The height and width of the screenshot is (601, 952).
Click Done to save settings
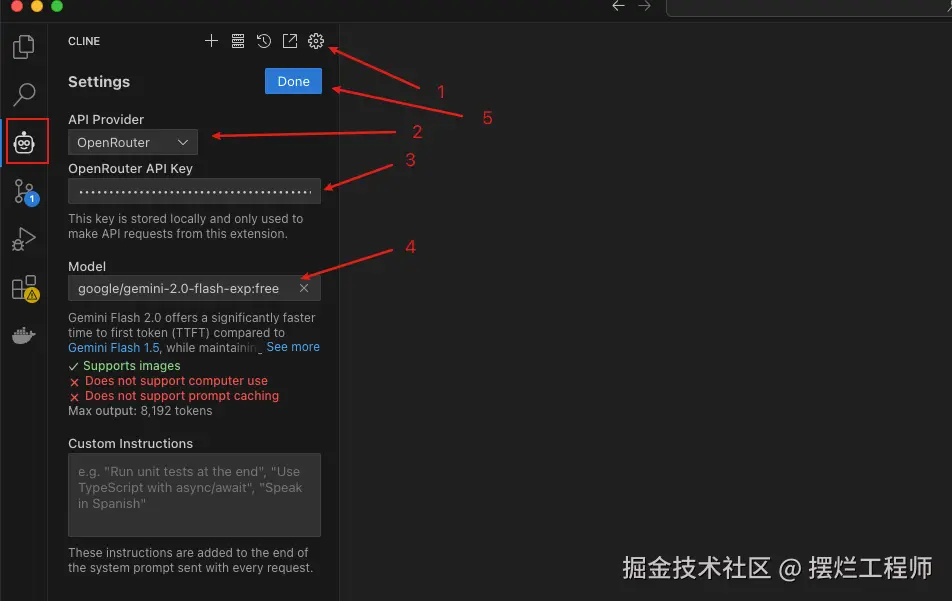293,81
